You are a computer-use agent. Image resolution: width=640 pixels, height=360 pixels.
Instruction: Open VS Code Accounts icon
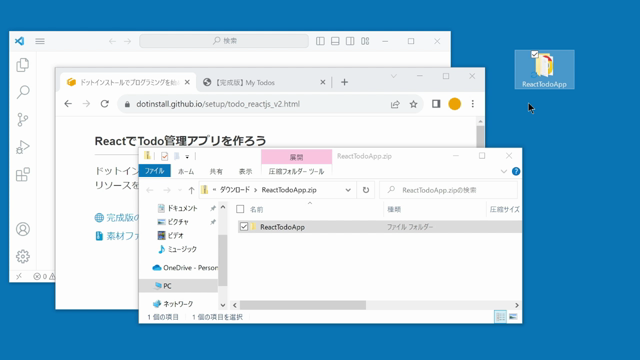pyautogui.click(x=23, y=229)
